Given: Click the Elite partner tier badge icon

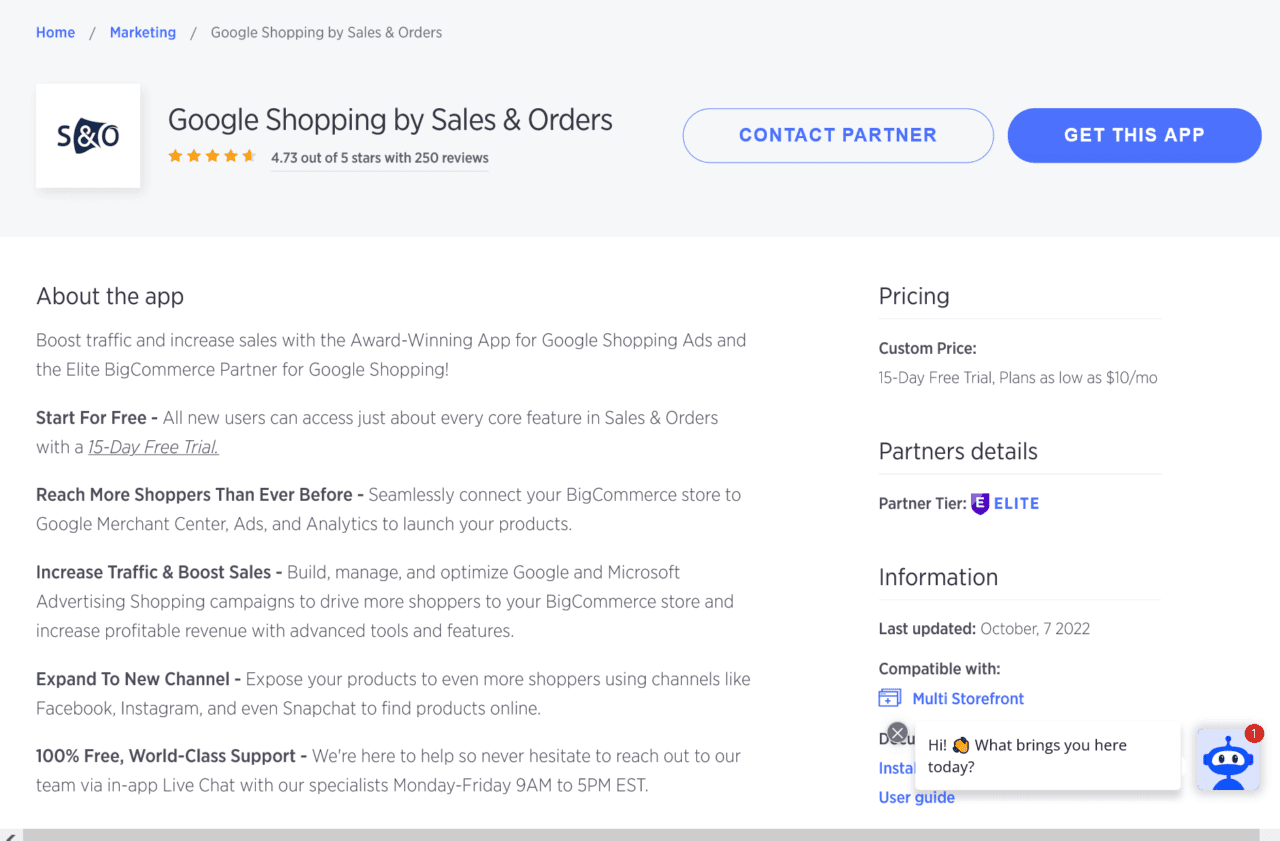Looking at the screenshot, I should pyautogui.click(x=983, y=503).
